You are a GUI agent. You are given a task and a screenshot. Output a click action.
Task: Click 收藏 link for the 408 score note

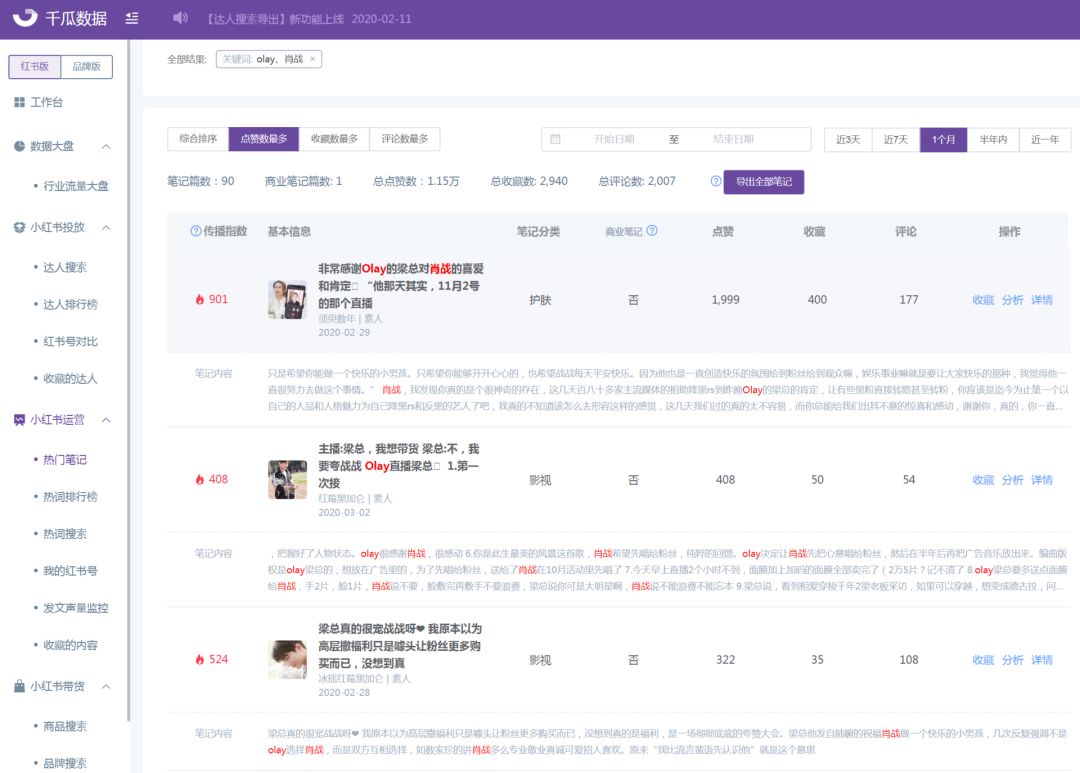(983, 480)
